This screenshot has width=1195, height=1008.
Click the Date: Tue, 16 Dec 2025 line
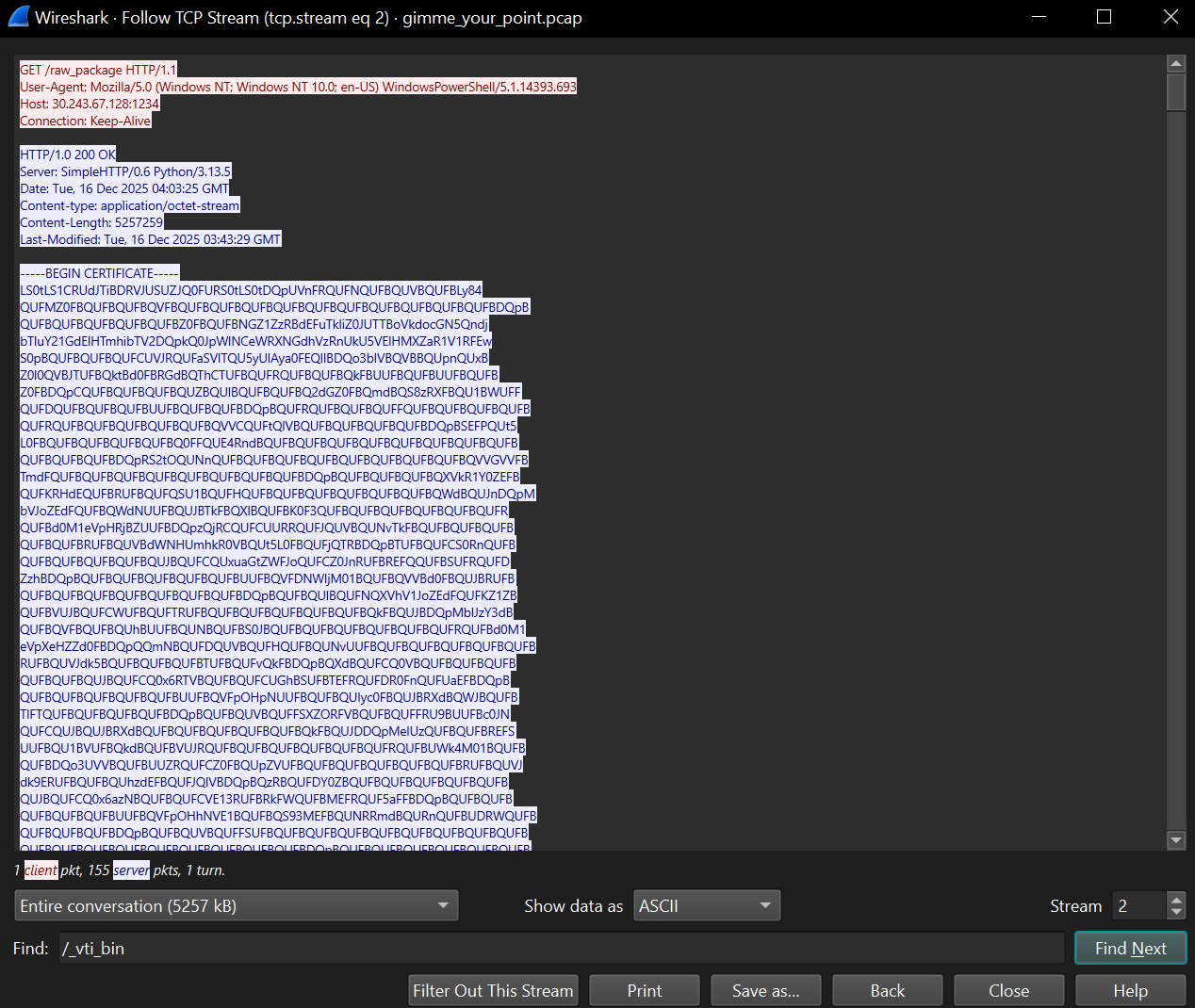click(x=124, y=188)
